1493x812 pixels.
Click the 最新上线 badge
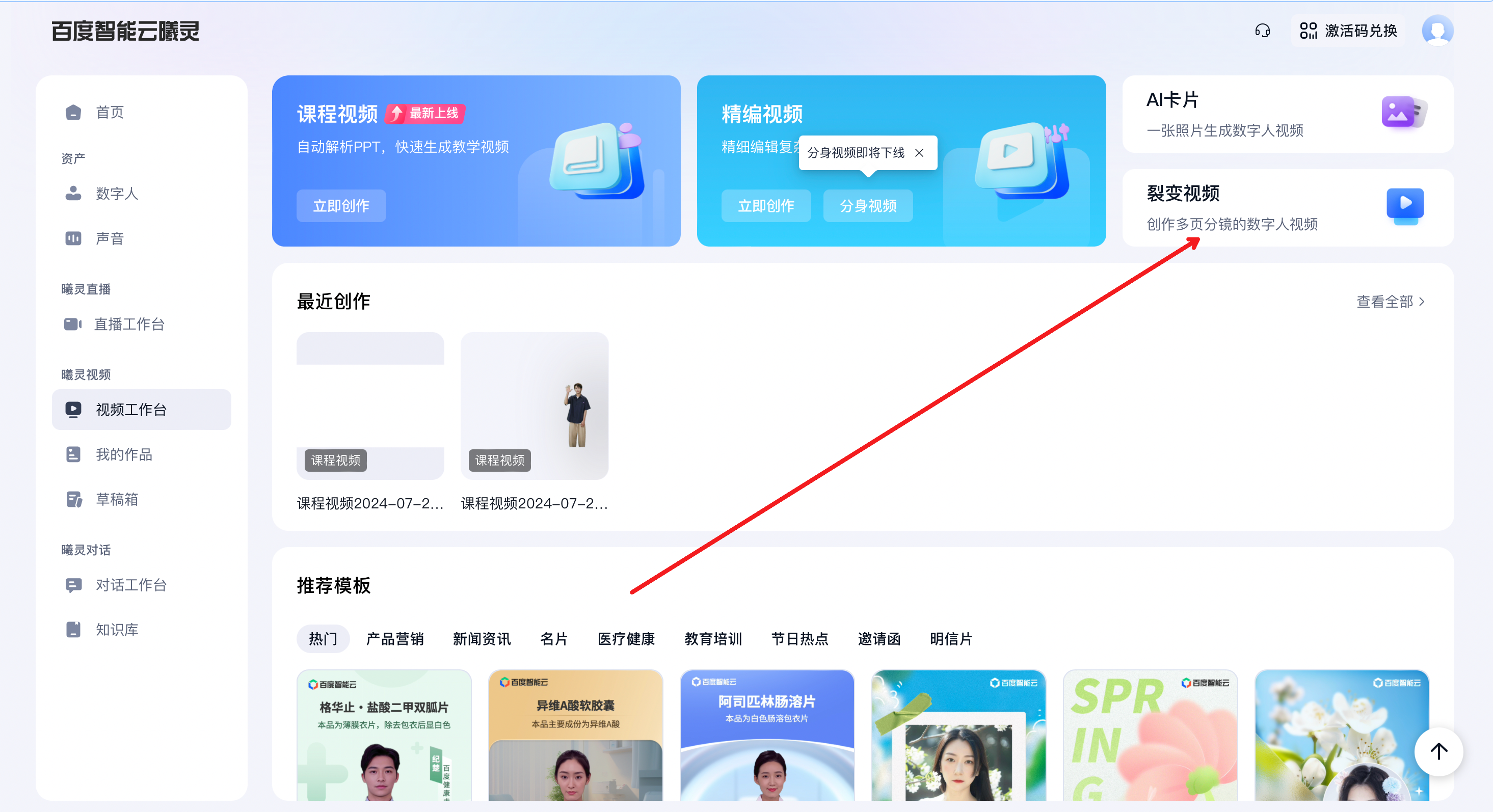pyautogui.click(x=425, y=113)
